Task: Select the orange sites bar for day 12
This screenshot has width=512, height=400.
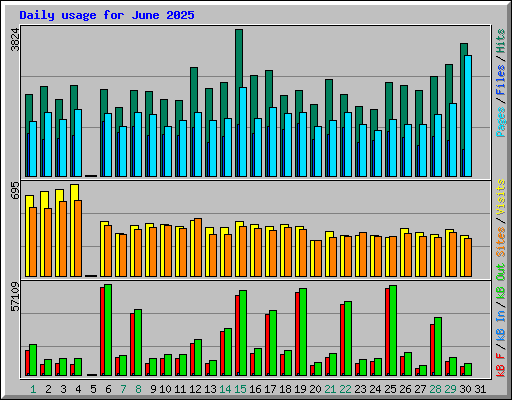Action: click(x=198, y=248)
